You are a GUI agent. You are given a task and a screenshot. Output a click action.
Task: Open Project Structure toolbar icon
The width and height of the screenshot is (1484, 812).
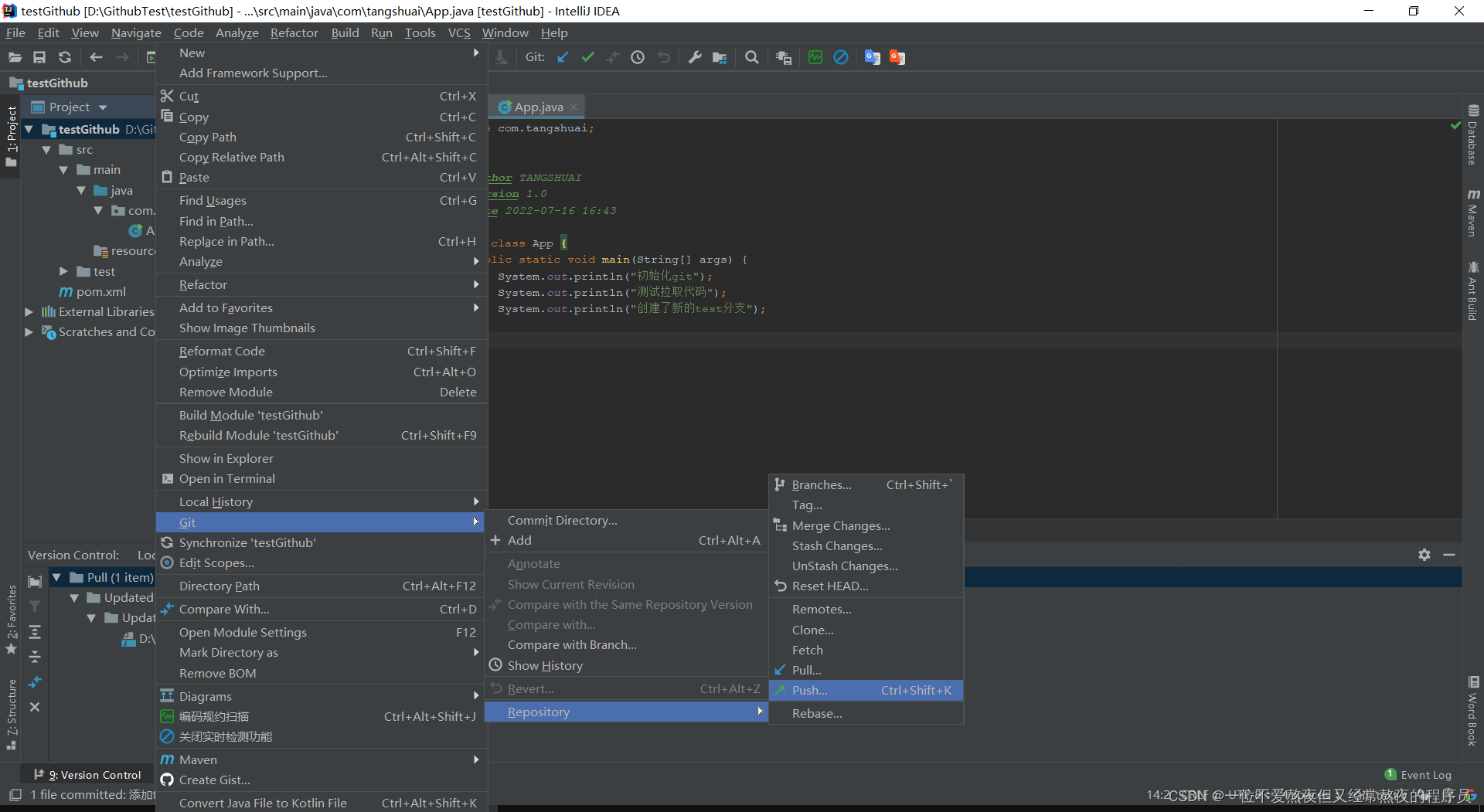[720, 57]
